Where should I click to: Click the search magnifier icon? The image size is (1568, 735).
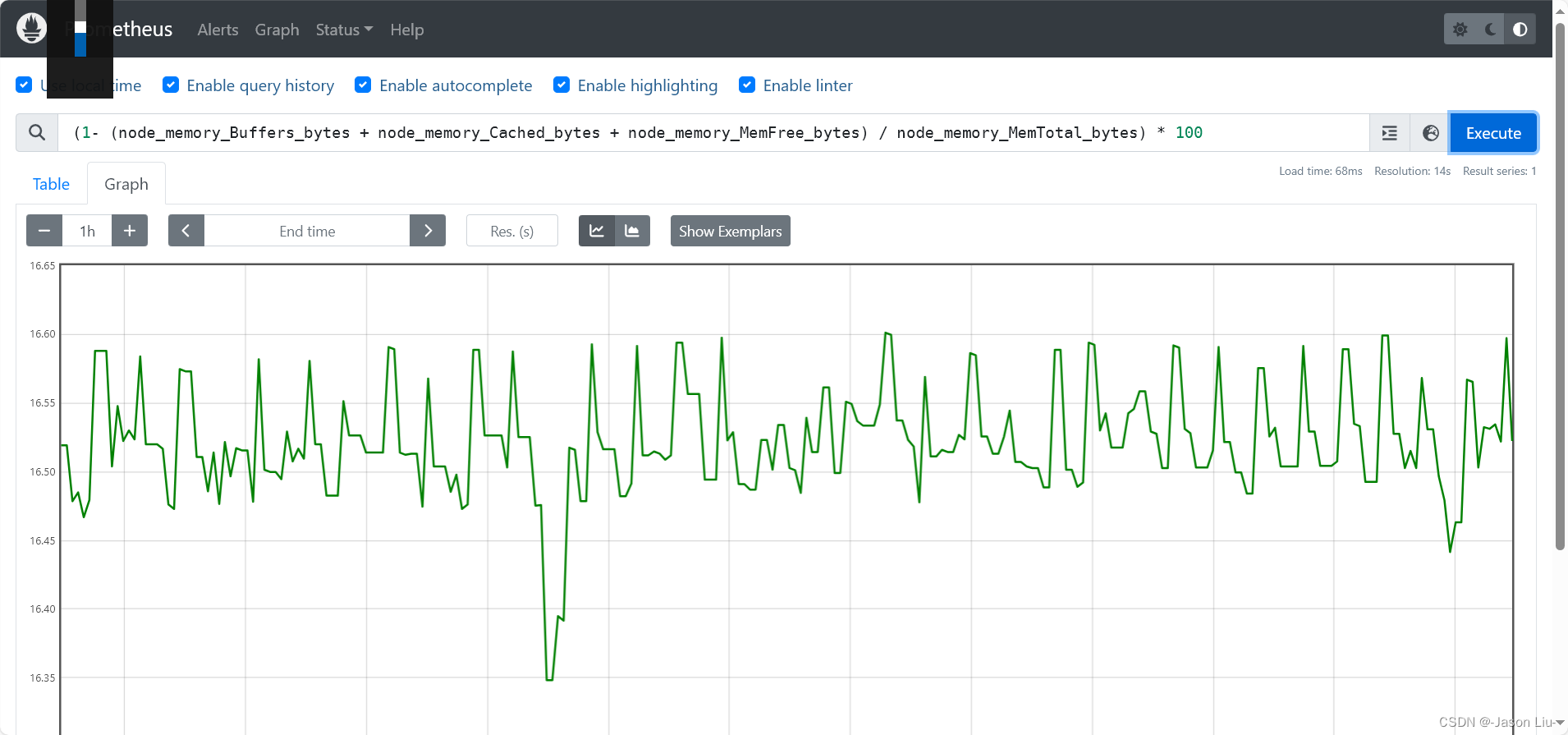(x=37, y=132)
